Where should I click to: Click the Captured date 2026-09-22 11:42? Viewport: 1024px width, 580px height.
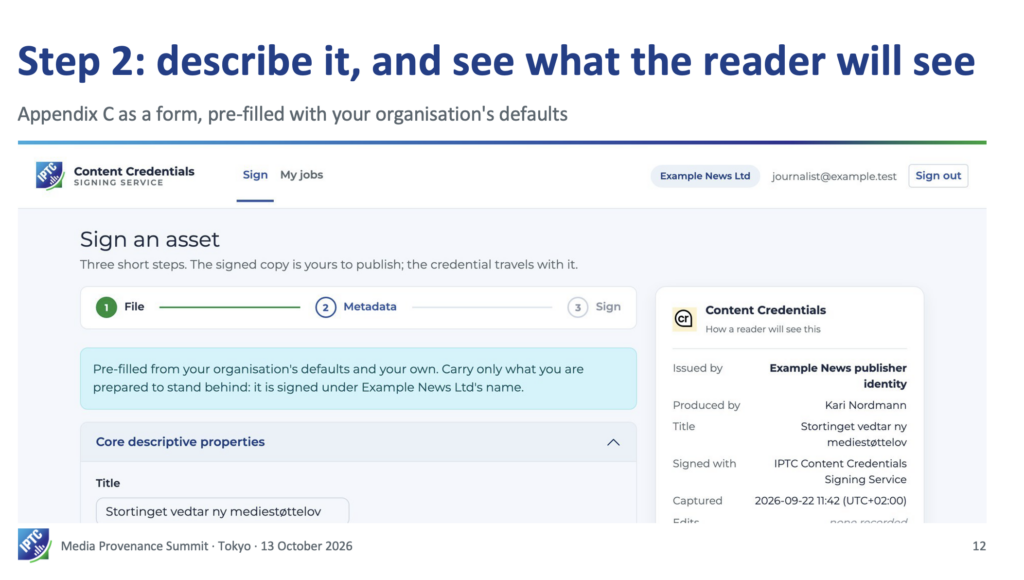(x=830, y=500)
